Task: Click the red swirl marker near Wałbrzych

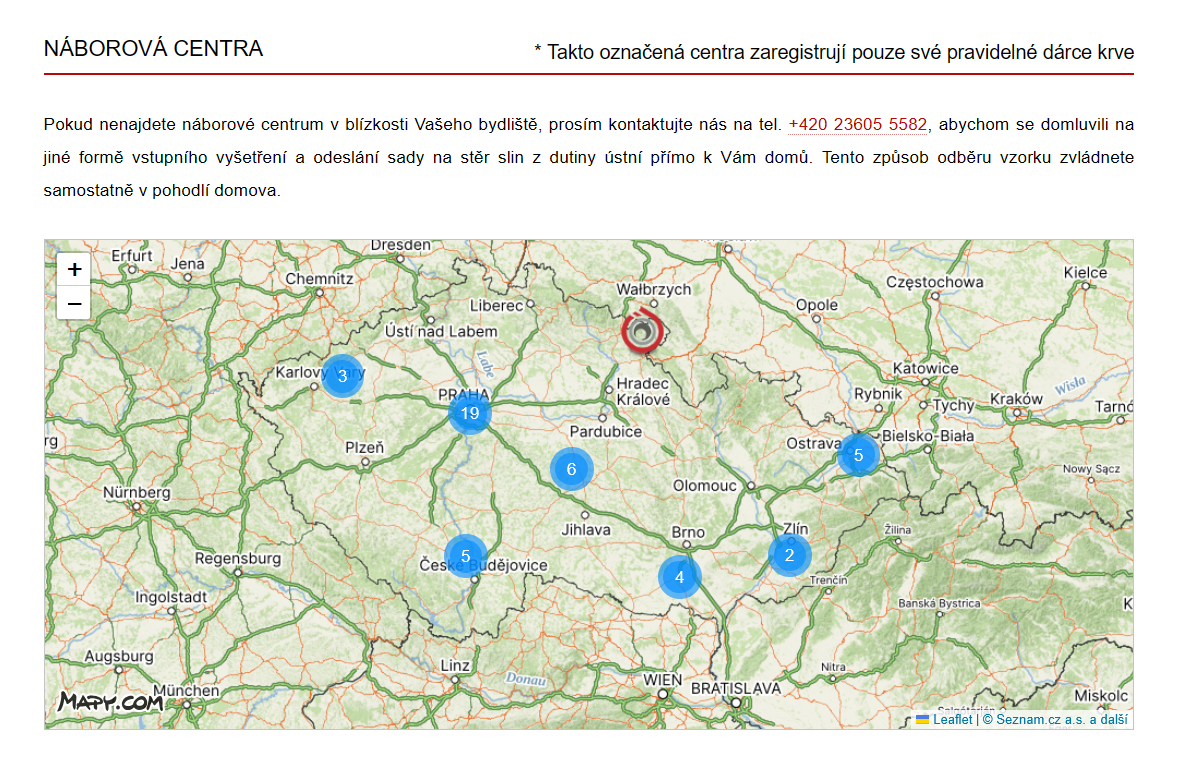Action: point(642,330)
